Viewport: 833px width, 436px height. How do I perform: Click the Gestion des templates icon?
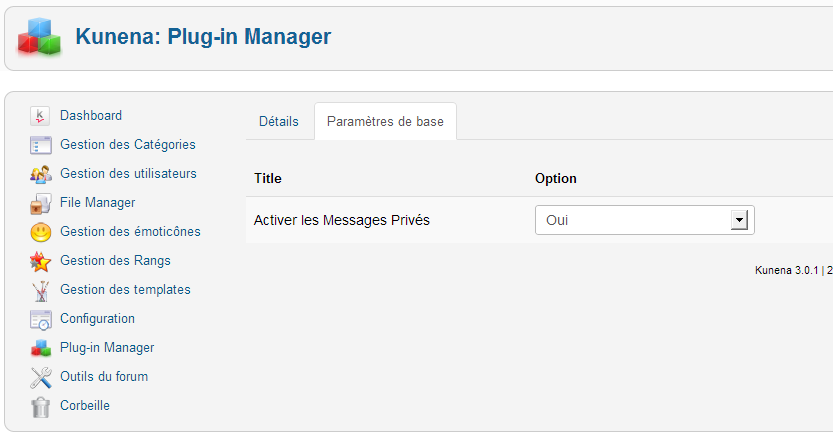(x=40, y=290)
